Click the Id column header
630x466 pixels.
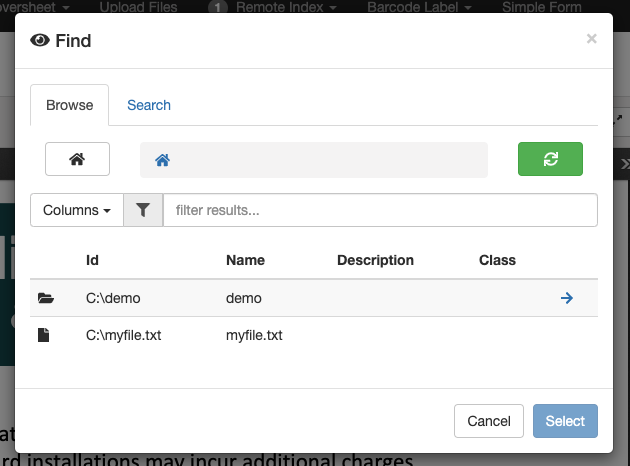pos(92,260)
